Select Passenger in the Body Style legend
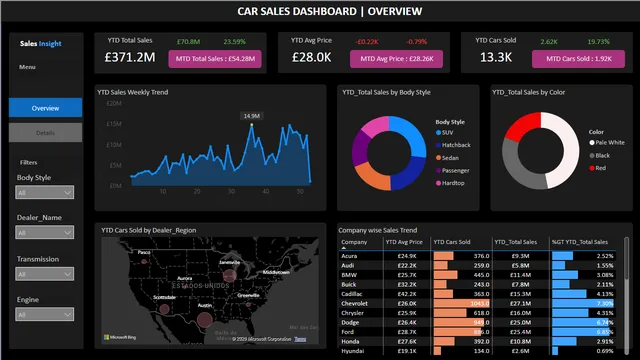640x360 pixels. 453,171
